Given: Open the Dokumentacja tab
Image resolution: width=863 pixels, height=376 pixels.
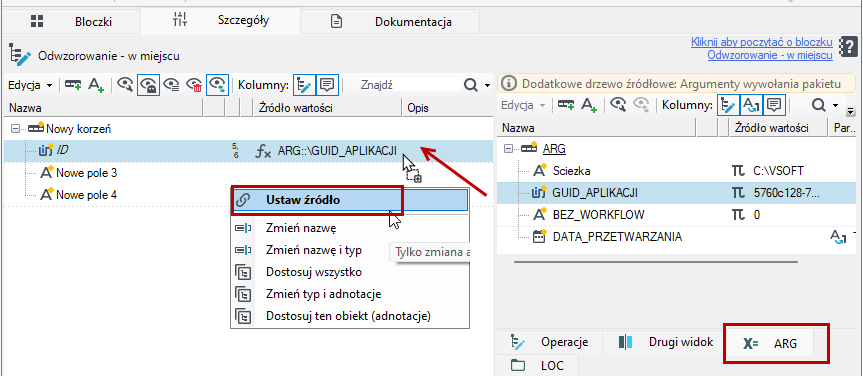Looking at the screenshot, I should click(x=390, y=22).
